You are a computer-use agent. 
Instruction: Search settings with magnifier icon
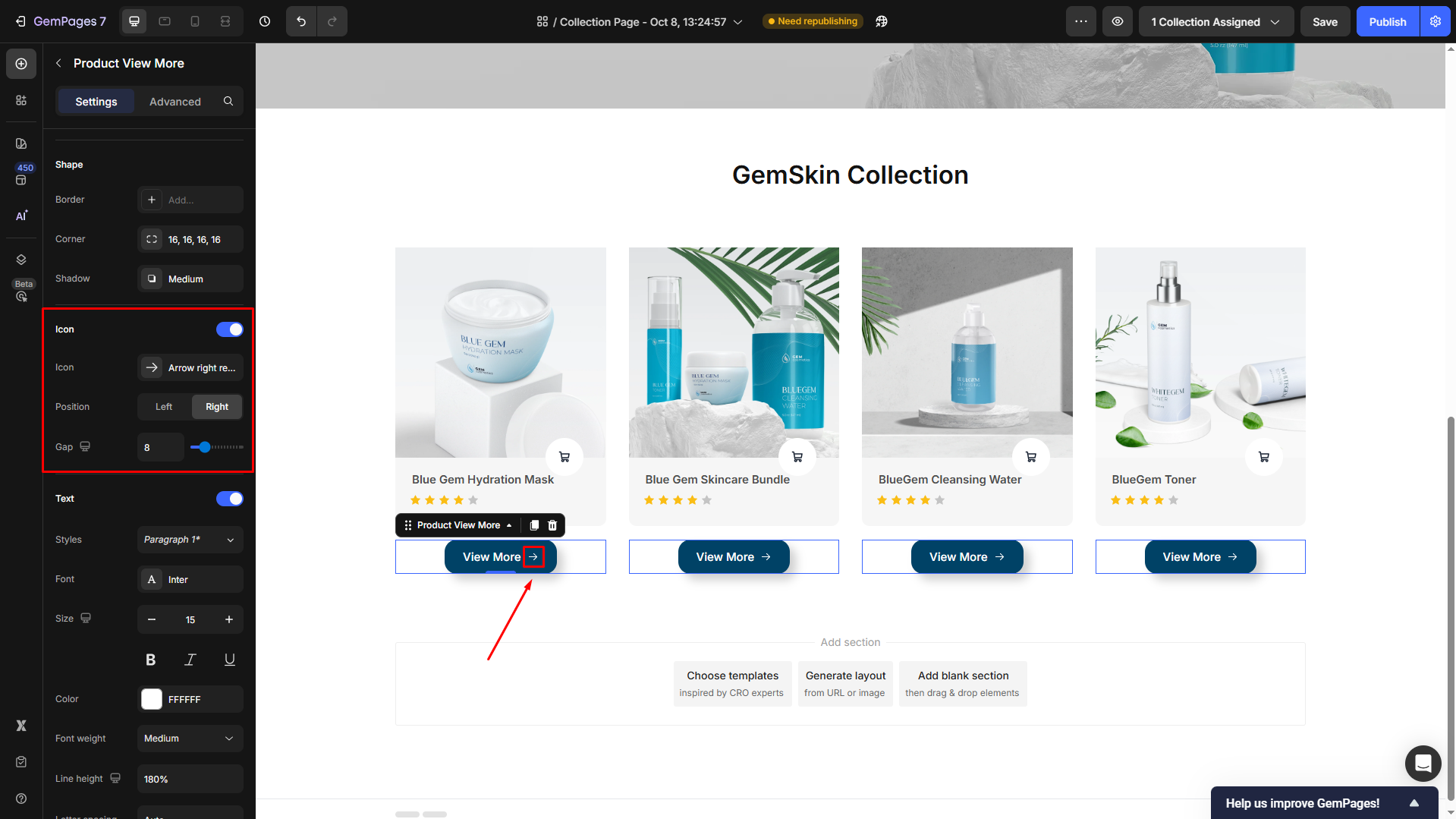[x=228, y=101]
